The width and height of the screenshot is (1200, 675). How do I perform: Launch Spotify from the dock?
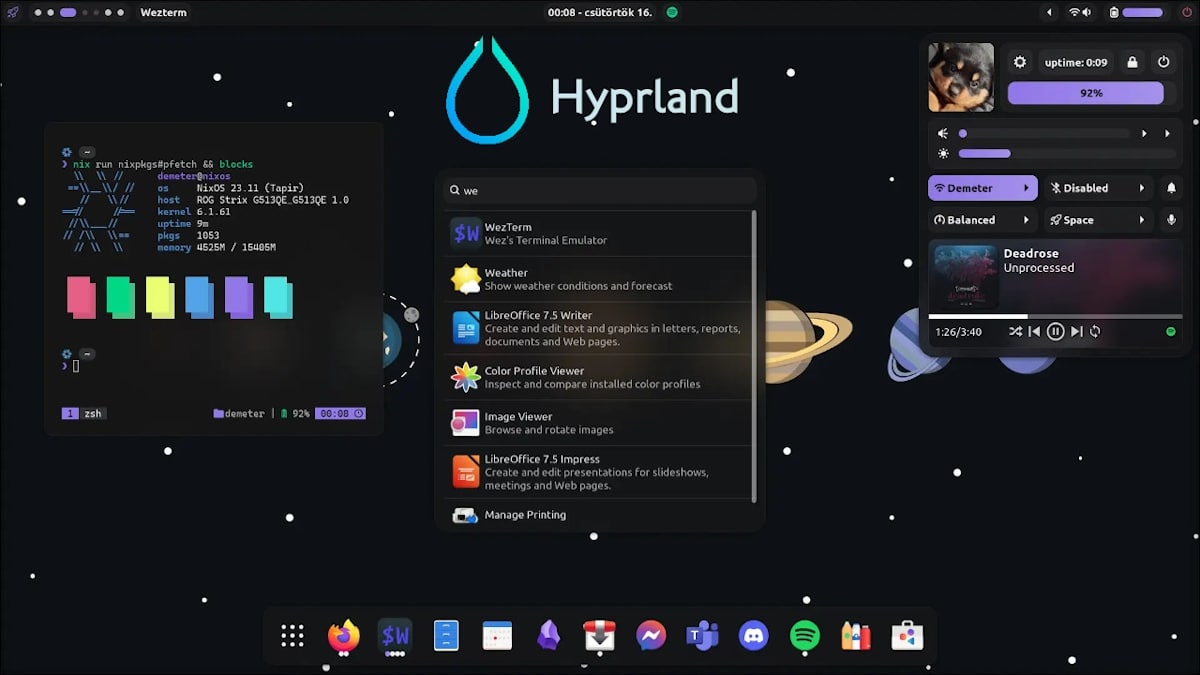[804, 635]
